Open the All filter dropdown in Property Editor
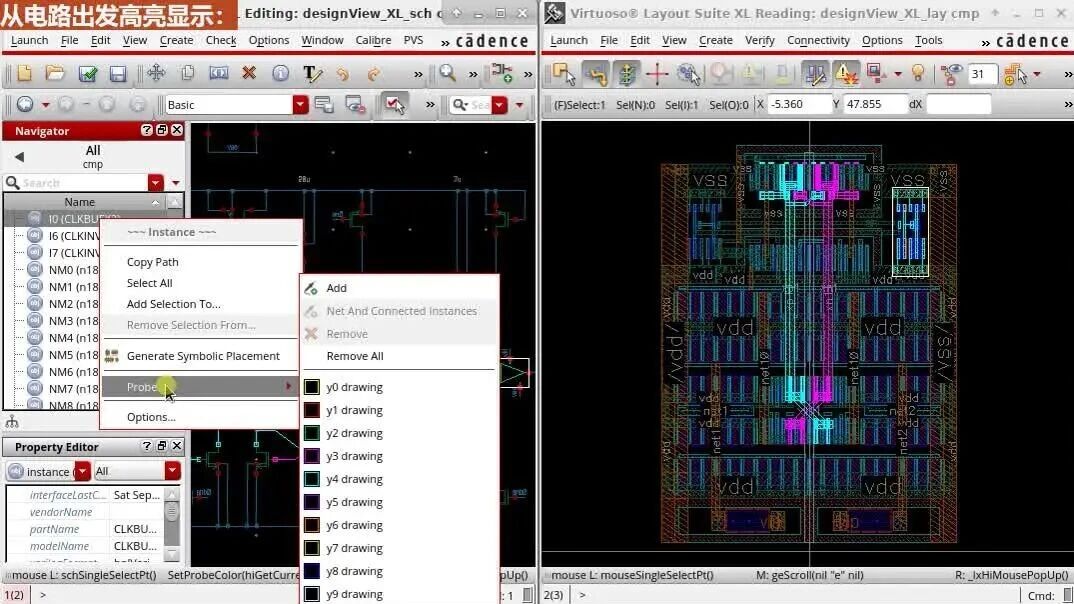The image size is (1074, 604). point(173,471)
